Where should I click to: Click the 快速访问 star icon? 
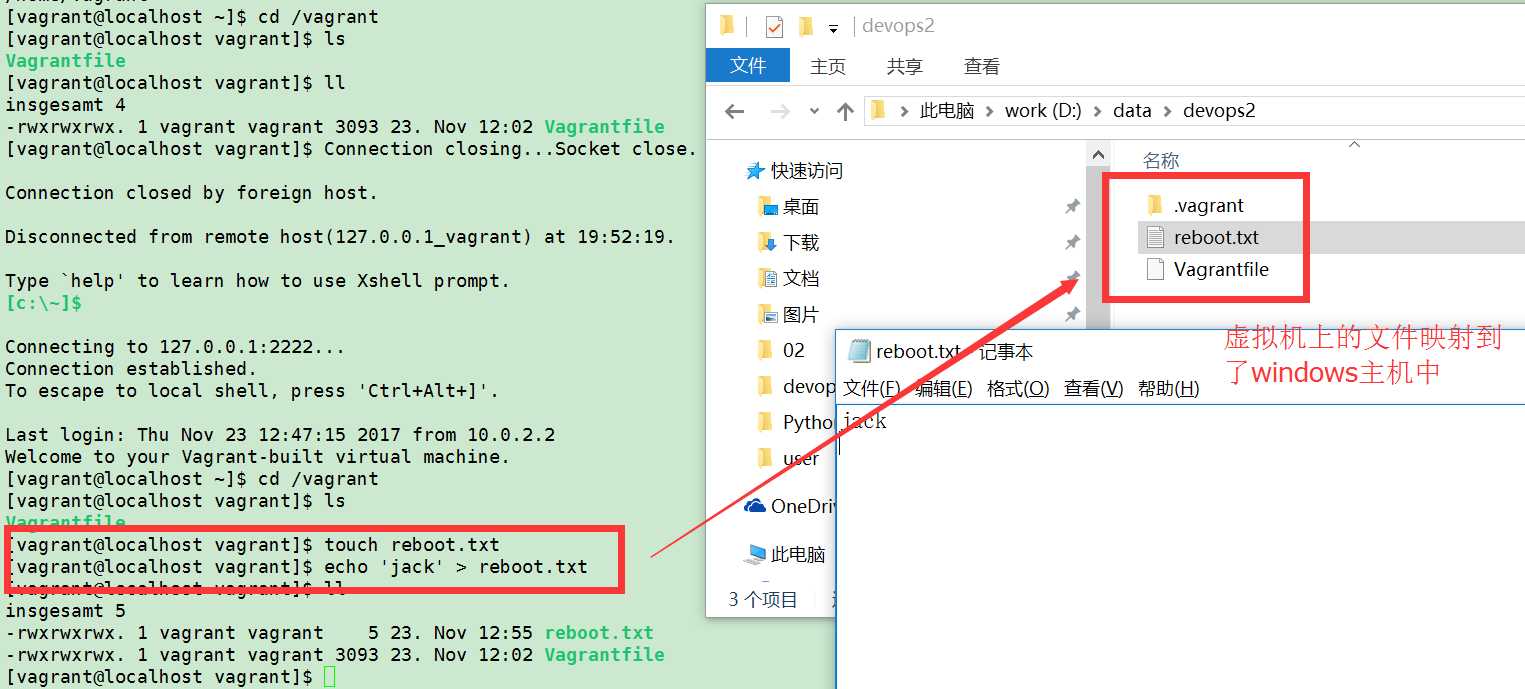click(x=756, y=171)
